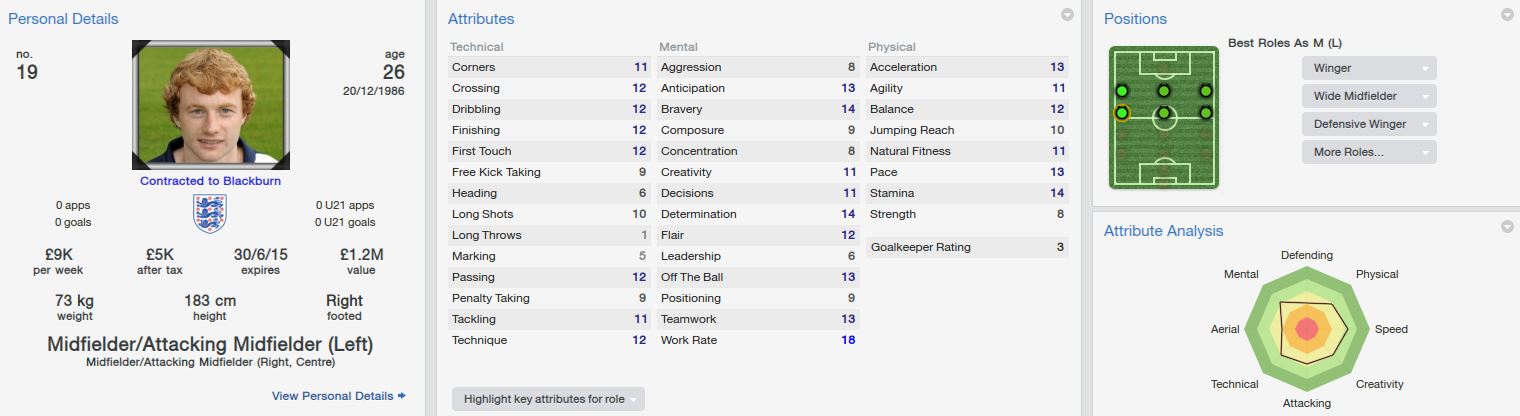Expand the Wide Midfielder role dropdown
The height and width of the screenshot is (416, 1520).
tap(1369, 96)
